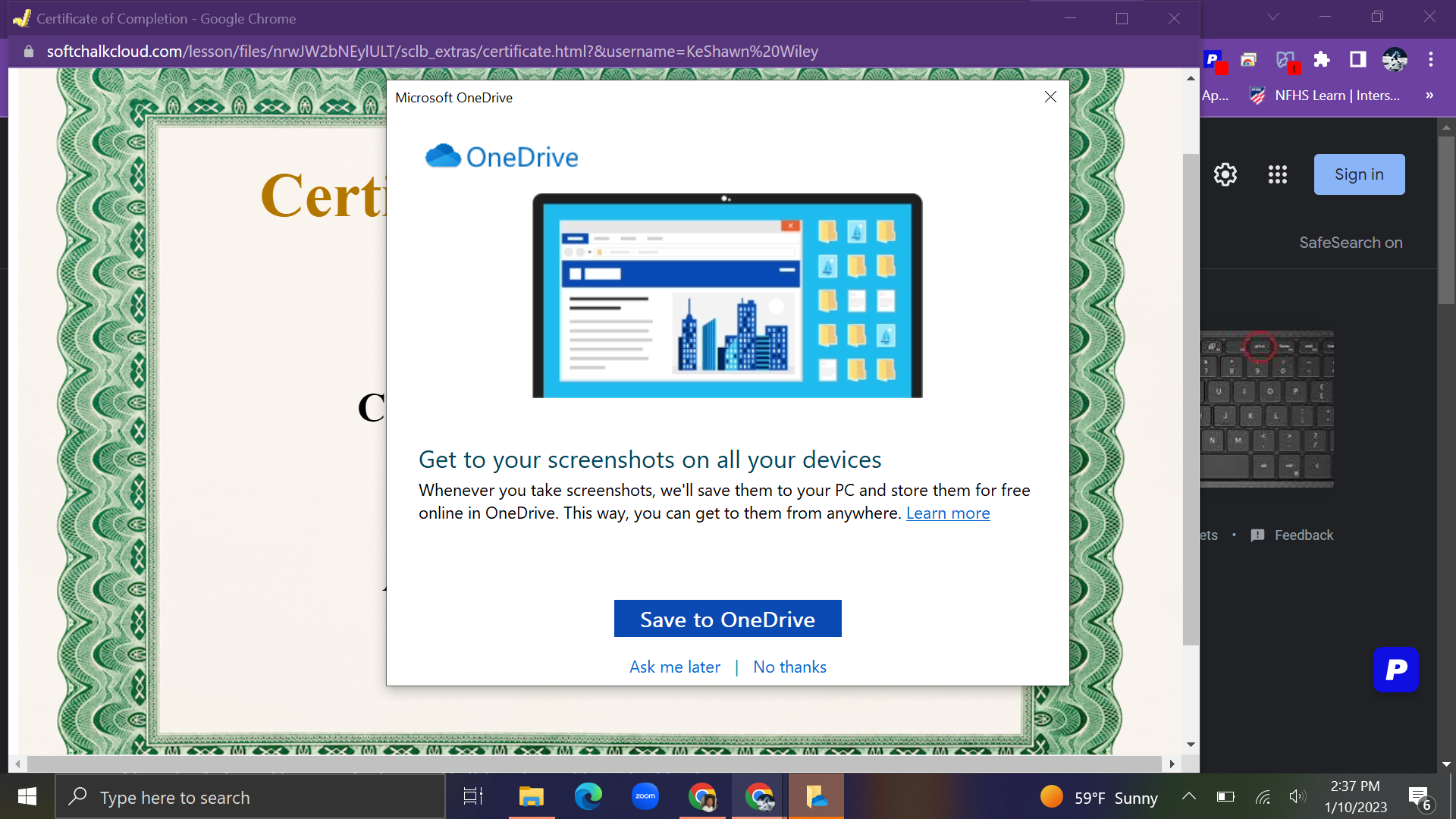
Task: Open the 59°F Sunny weather widget
Action: [1100, 798]
